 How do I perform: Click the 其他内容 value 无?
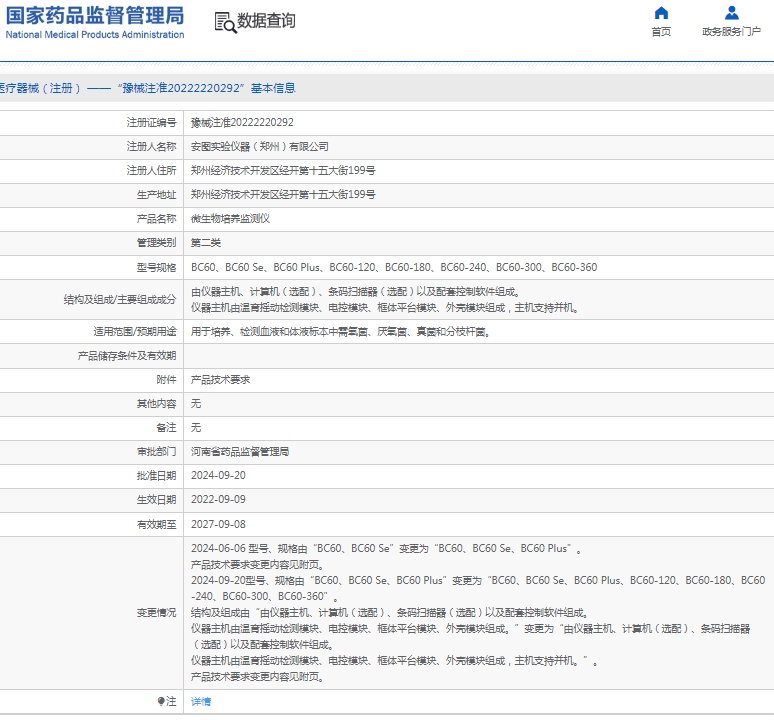tap(196, 404)
